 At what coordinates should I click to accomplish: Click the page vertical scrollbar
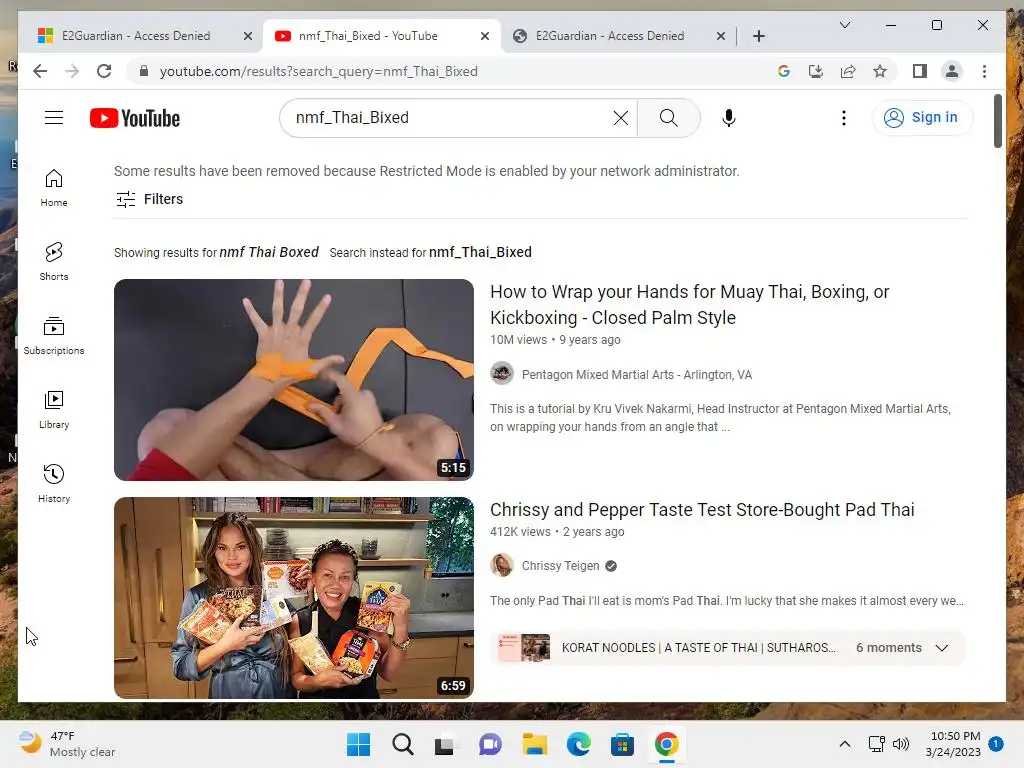tap(997, 121)
